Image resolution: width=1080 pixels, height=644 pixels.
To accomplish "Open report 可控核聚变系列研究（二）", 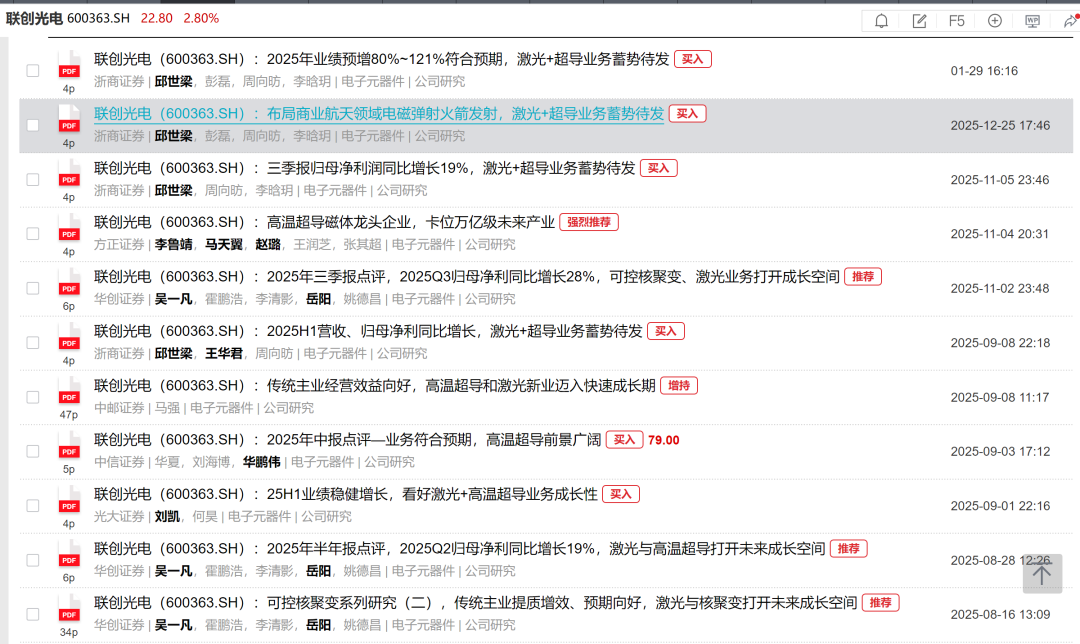I will pos(475,603).
